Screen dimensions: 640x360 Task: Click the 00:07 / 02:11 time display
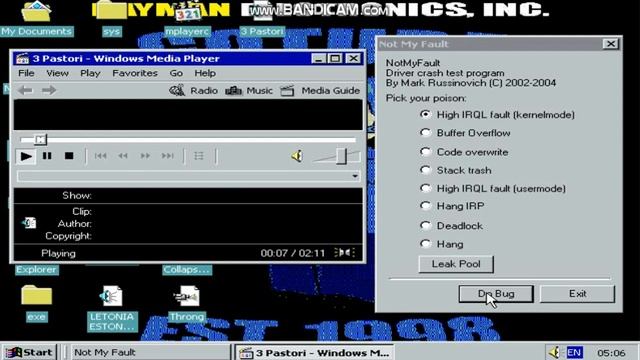click(293, 253)
